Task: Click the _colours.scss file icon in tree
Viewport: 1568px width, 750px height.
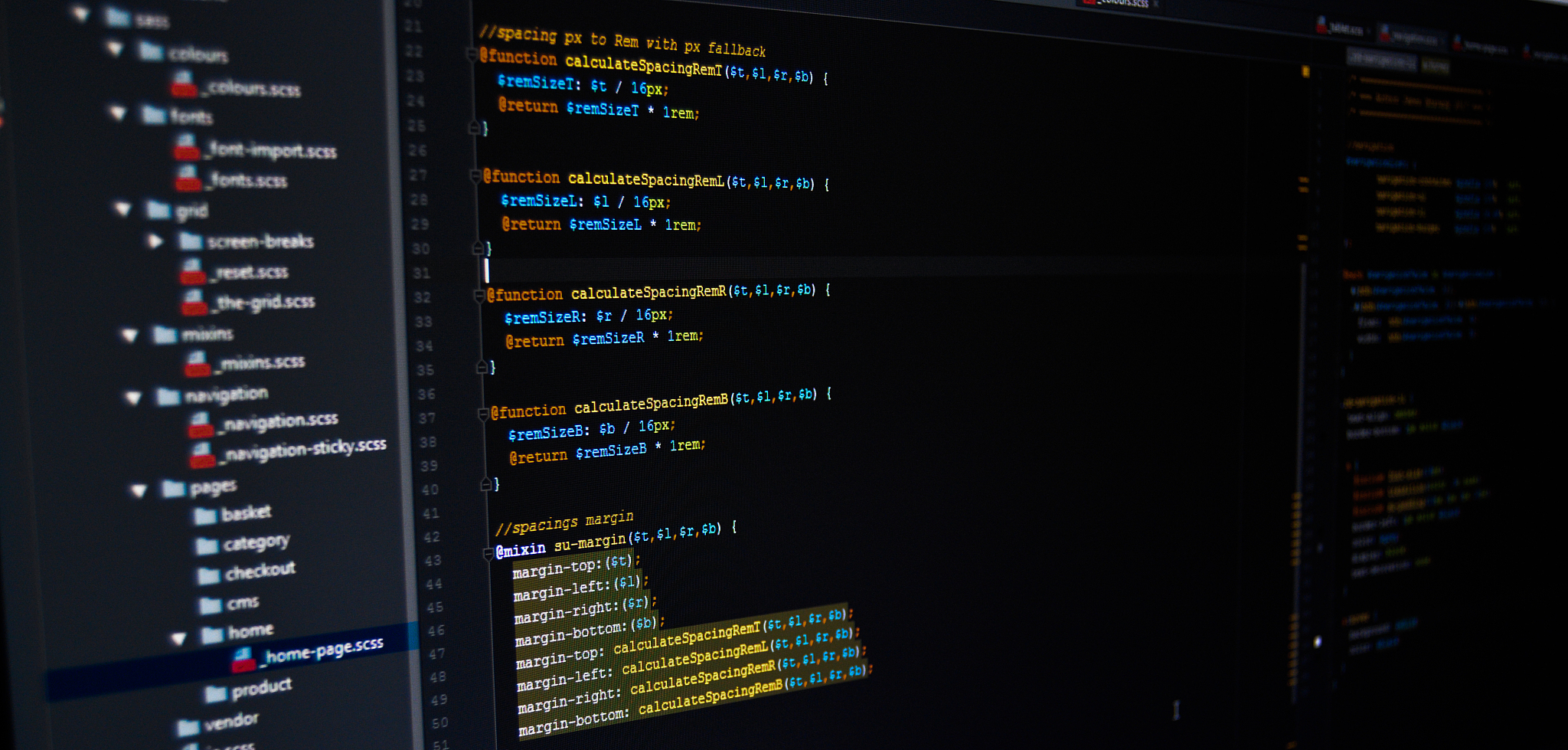Action: click(x=184, y=84)
